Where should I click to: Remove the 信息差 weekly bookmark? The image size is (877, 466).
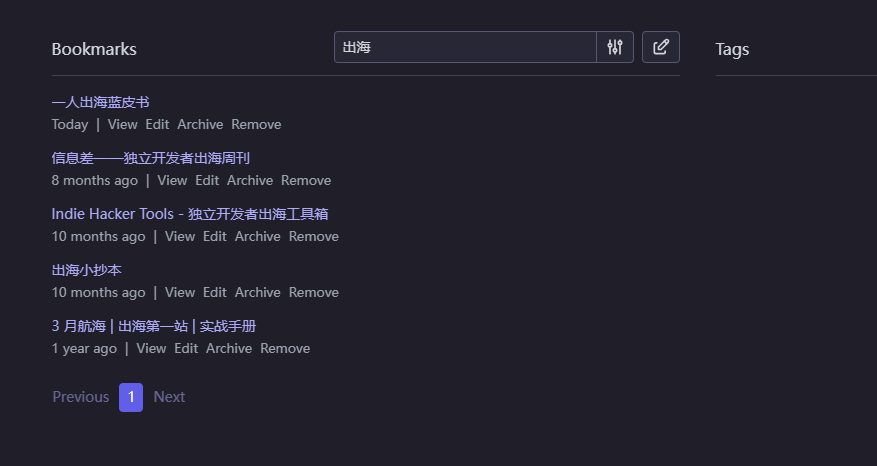[306, 180]
